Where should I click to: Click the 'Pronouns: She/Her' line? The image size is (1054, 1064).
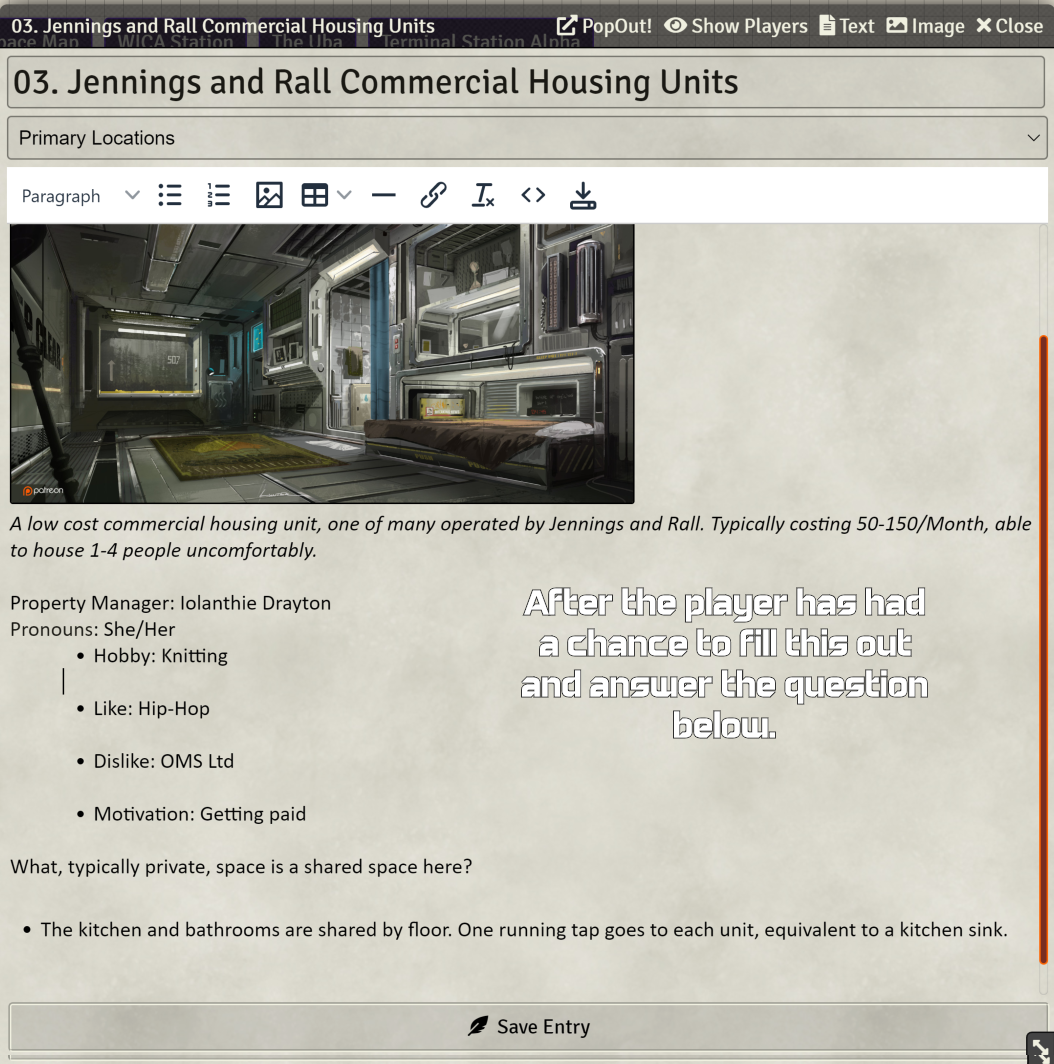tap(92, 629)
